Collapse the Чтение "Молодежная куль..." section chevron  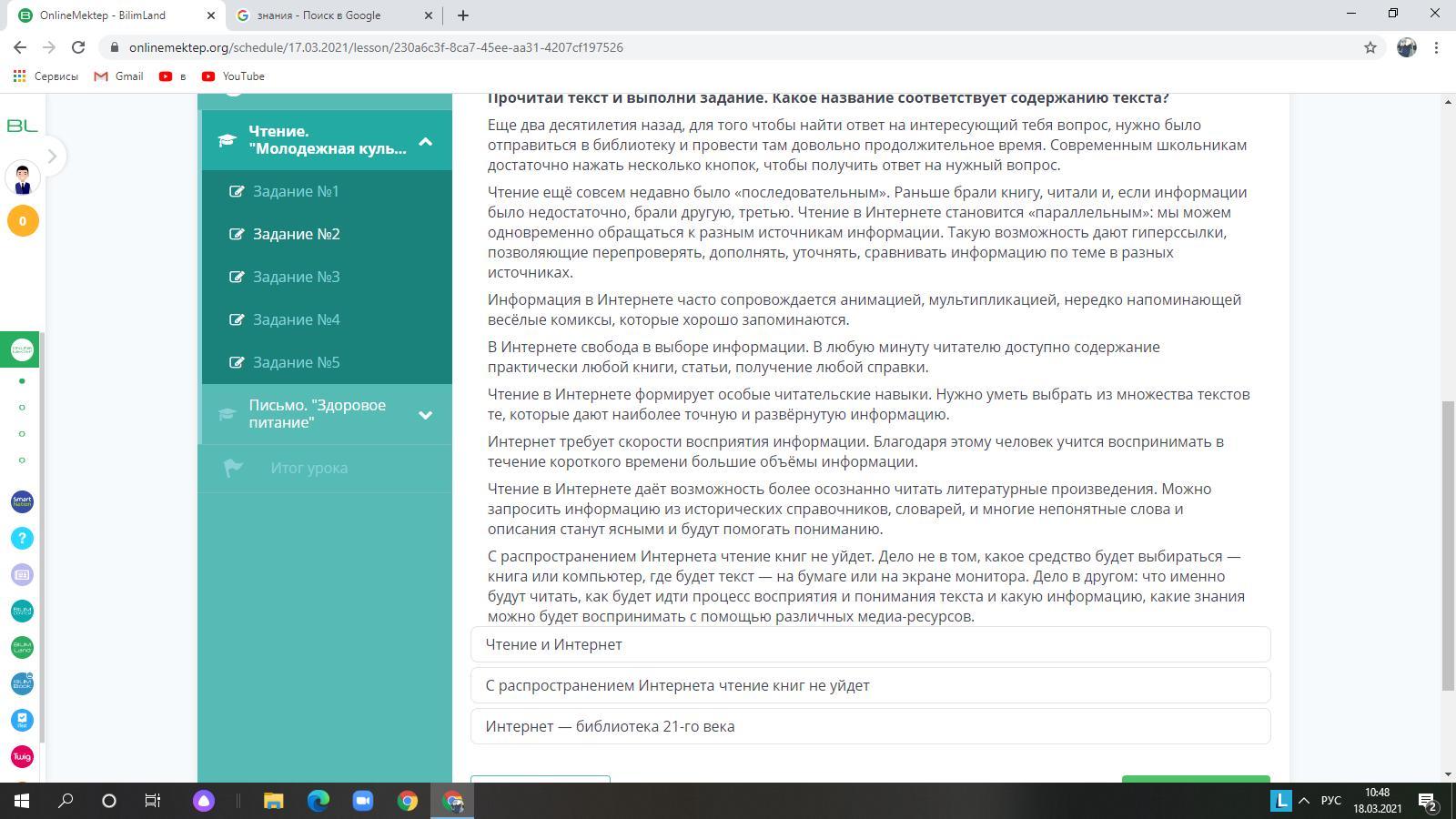425,141
